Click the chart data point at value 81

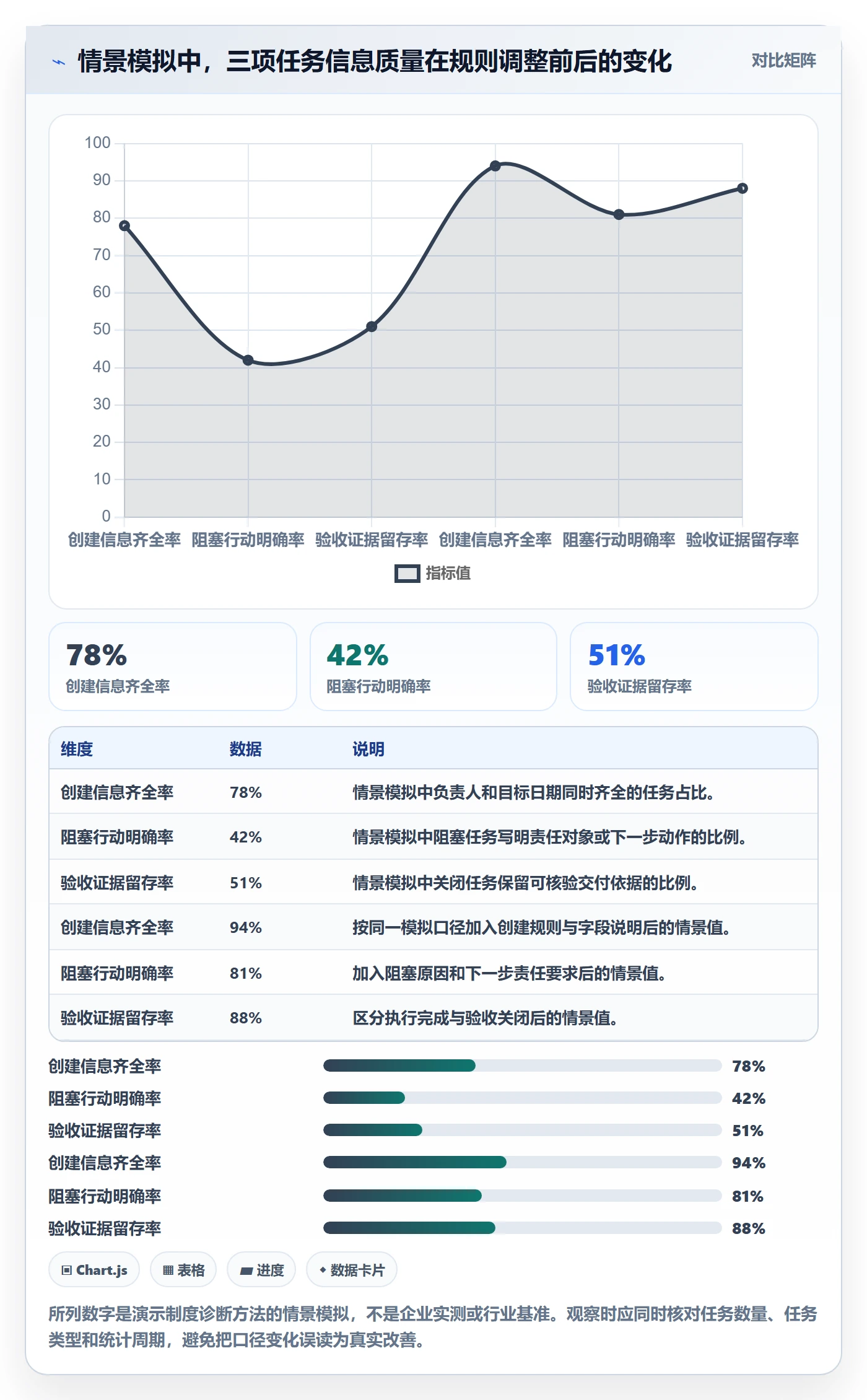point(619,214)
